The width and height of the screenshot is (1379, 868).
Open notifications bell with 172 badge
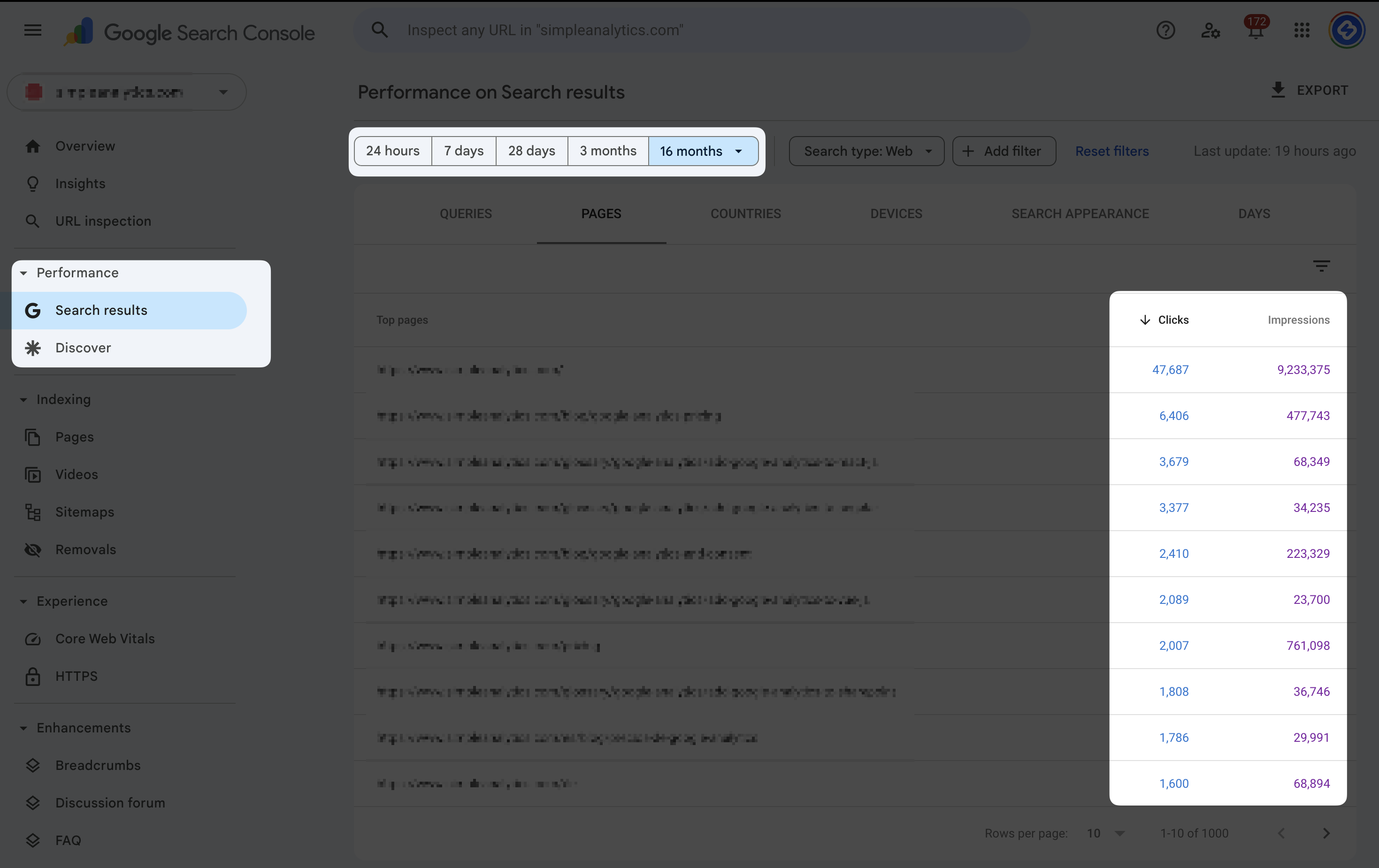pyautogui.click(x=1255, y=30)
